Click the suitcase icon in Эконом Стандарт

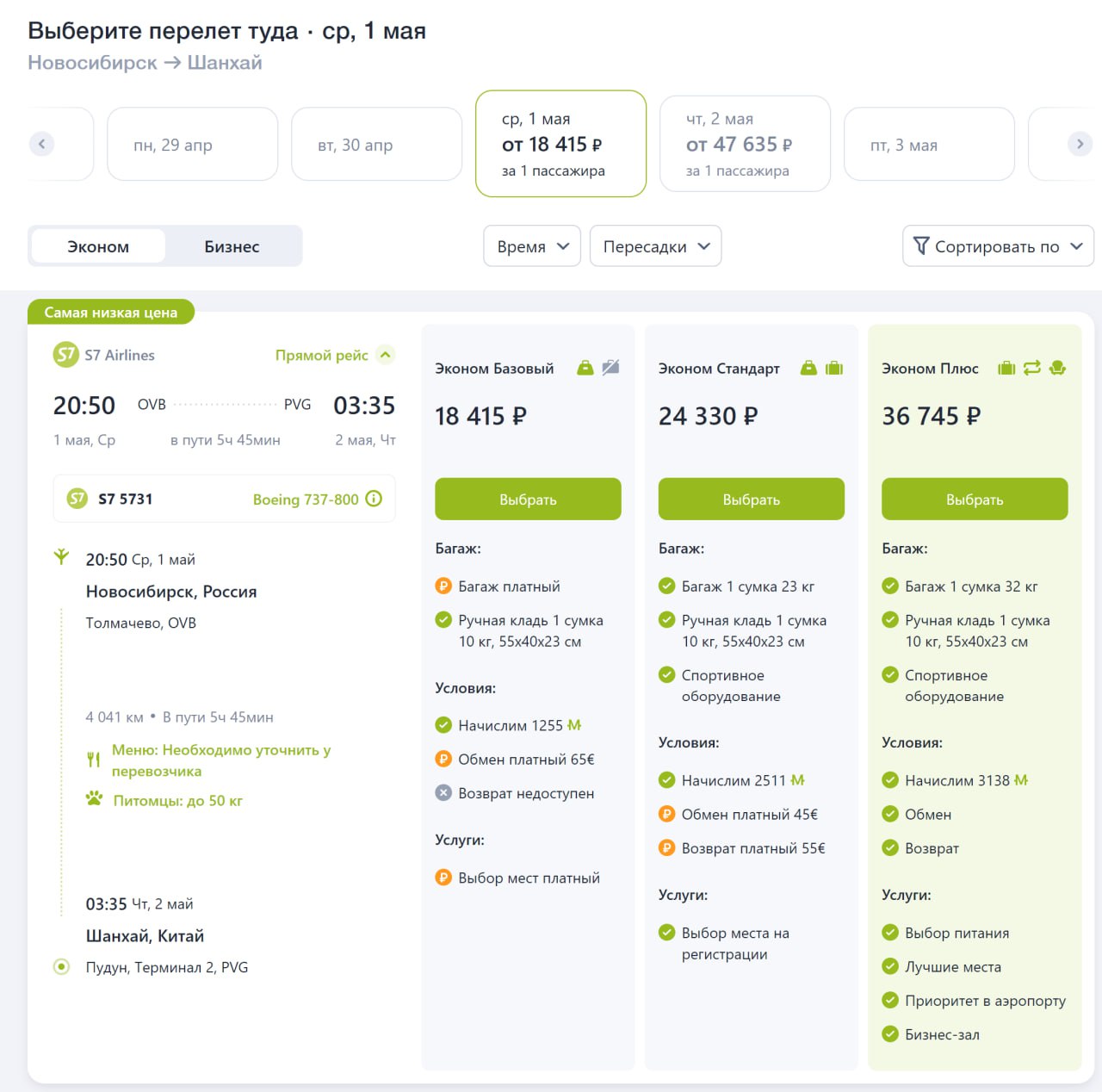[x=834, y=368]
